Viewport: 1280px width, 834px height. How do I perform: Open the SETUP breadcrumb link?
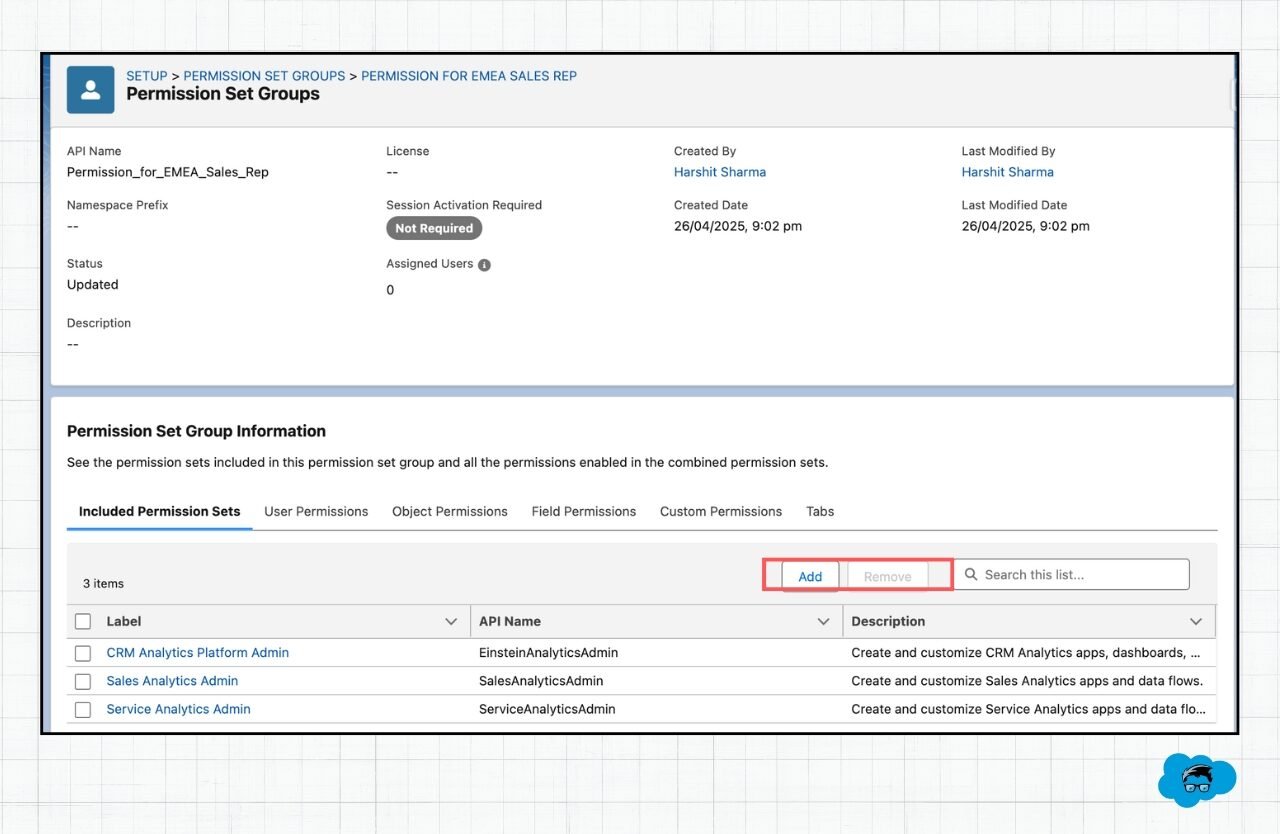point(147,76)
